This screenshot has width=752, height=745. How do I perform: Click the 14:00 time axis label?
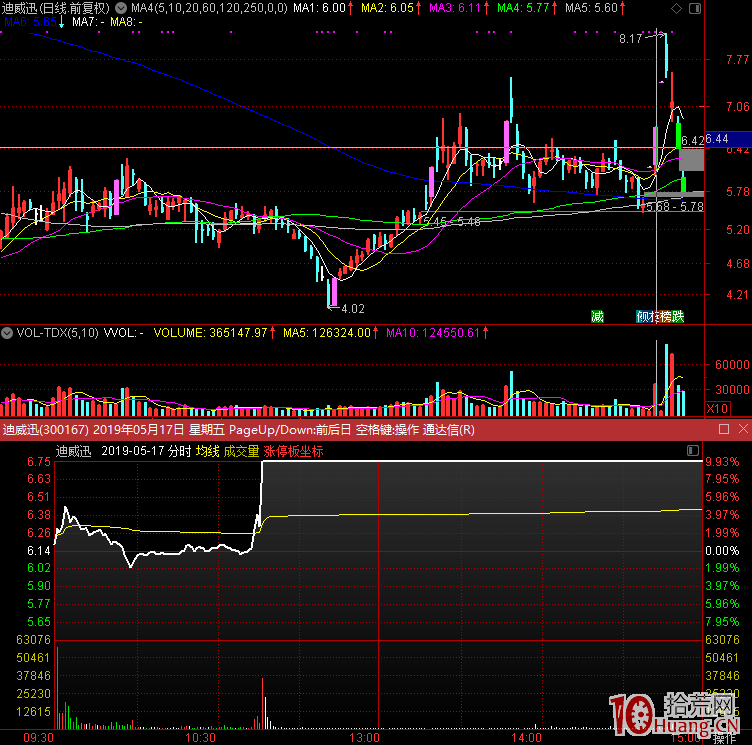pos(527,737)
